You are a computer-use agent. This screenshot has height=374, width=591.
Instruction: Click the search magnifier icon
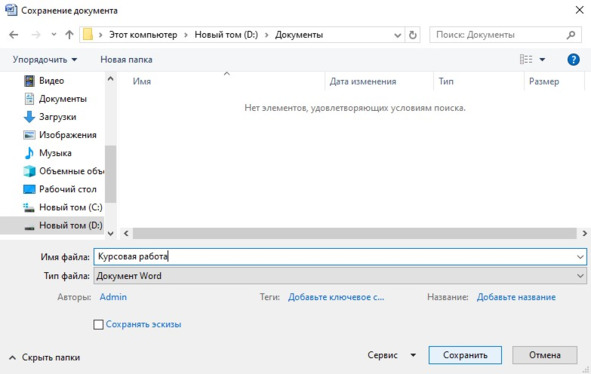pyautogui.click(x=571, y=35)
